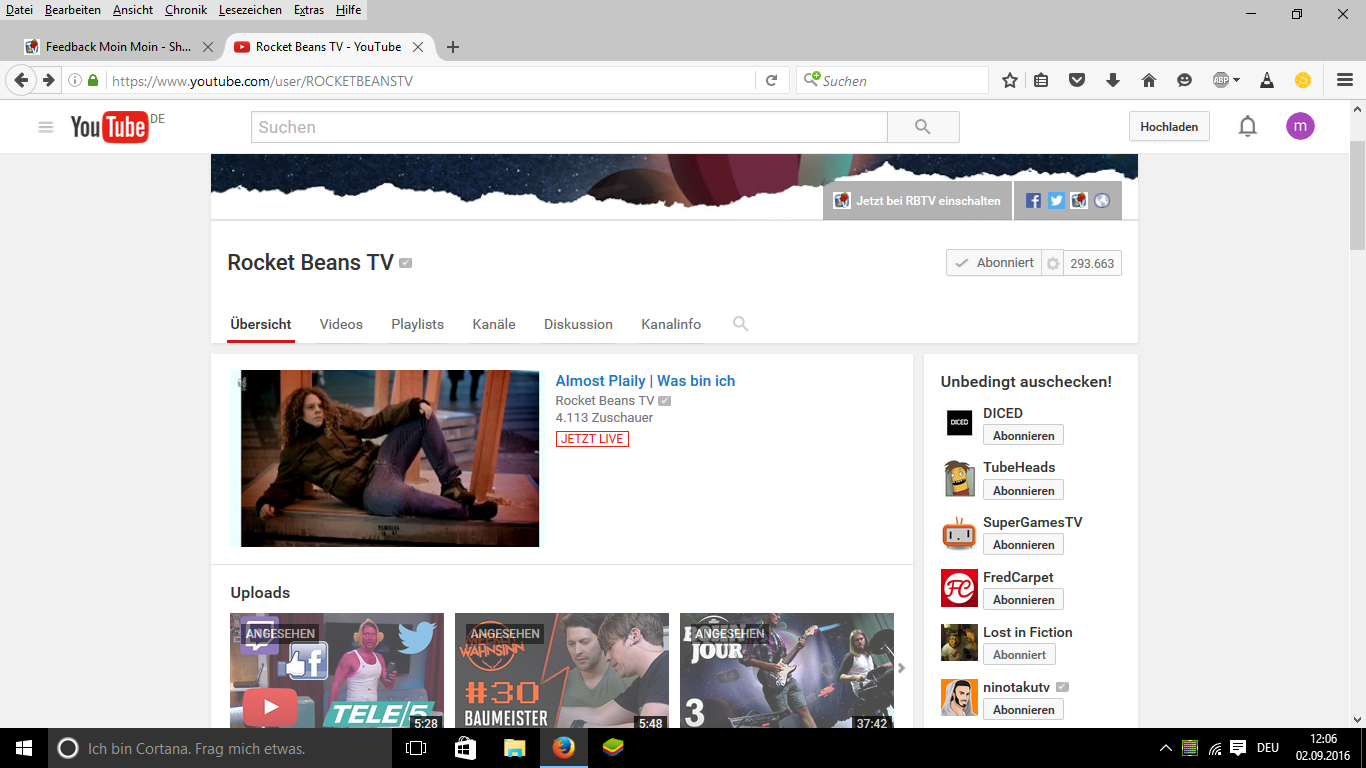Image resolution: width=1366 pixels, height=768 pixels.
Task: Click the Adblock Plus icon
Action: [1221, 80]
